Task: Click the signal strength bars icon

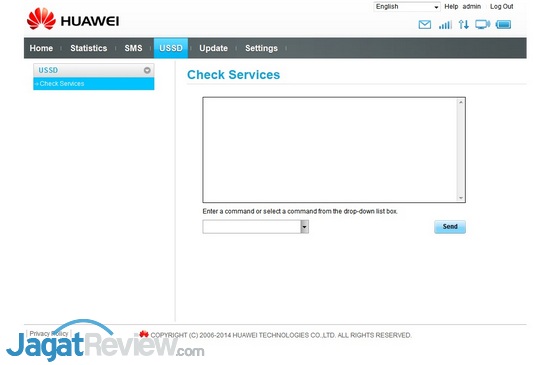Action: coord(445,25)
